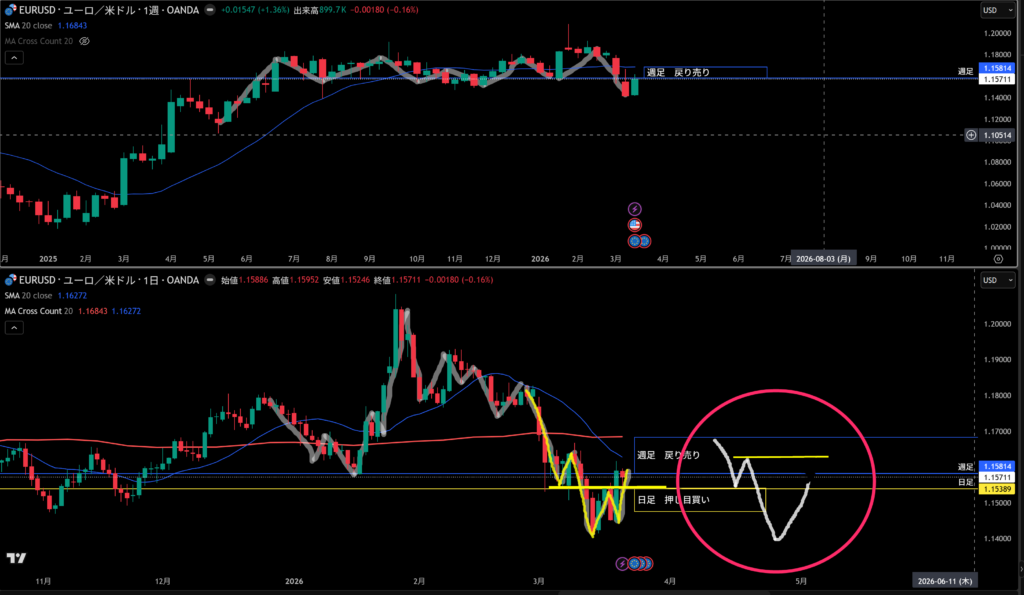Open the USD currency dropdown on weekly chart

(x=991, y=10)
